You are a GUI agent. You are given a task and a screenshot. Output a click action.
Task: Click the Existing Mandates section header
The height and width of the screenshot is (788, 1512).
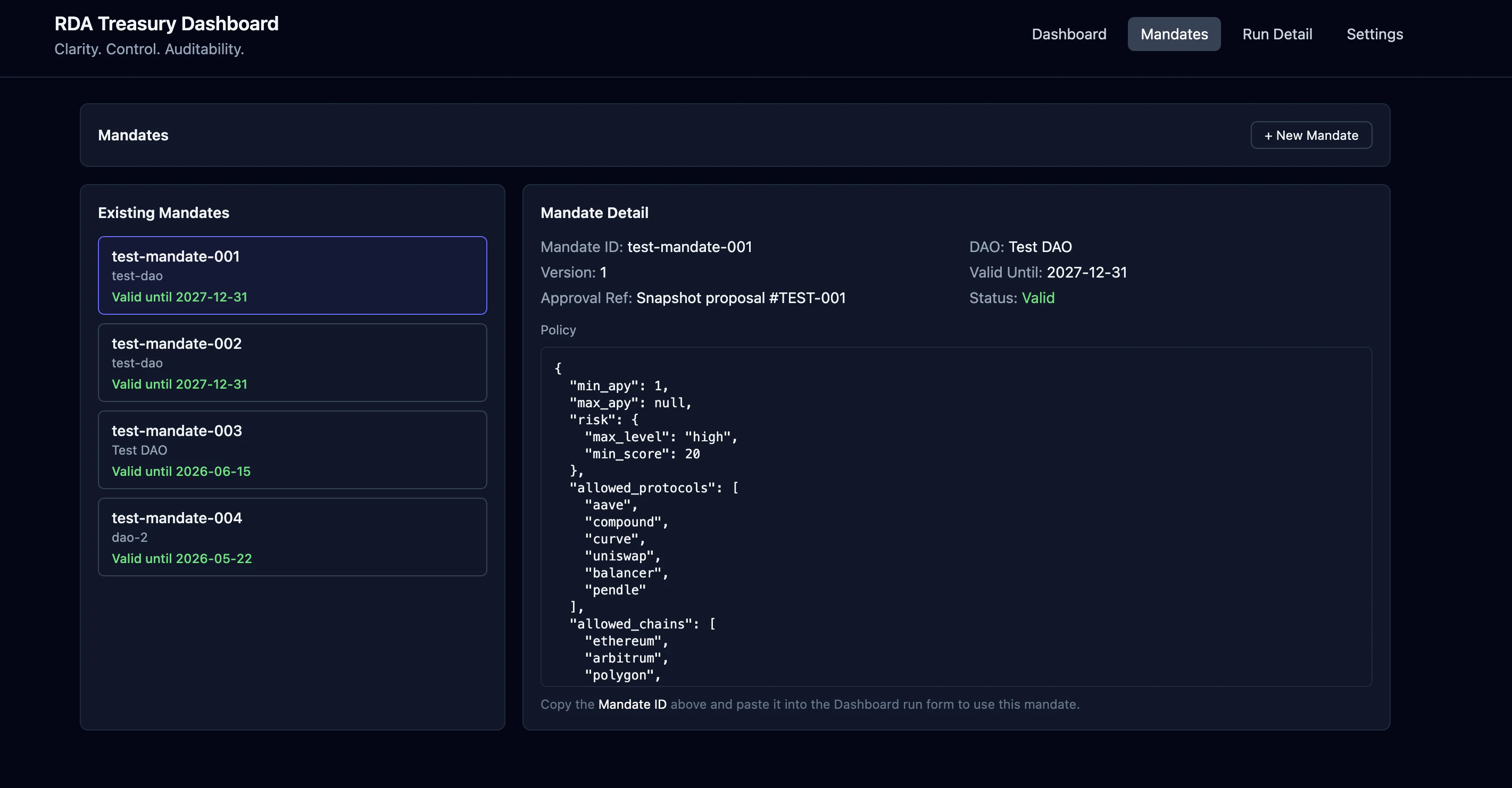[164, 212]
